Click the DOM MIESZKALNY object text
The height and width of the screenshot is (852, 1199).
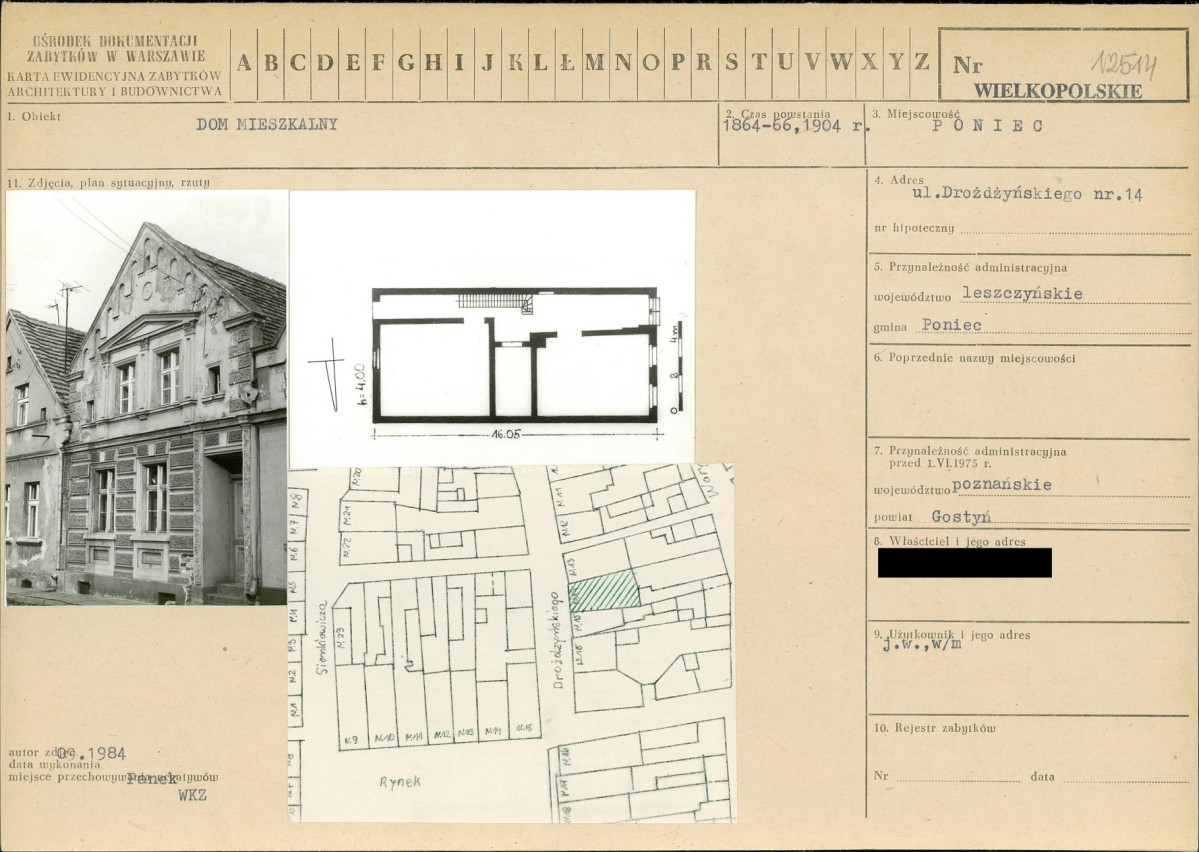267,124
